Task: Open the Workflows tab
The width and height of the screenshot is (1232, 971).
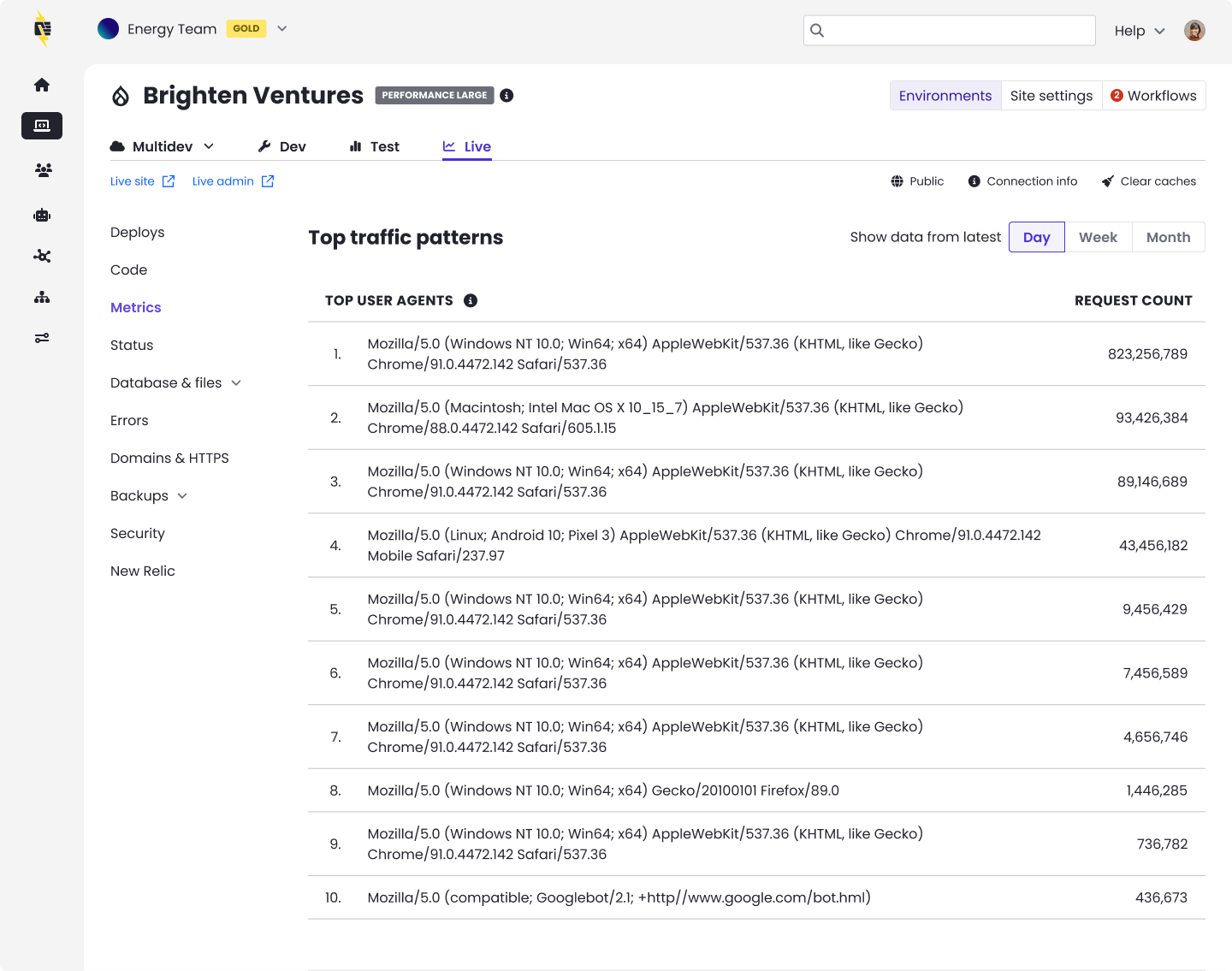Action: [x=1154, y=96]
